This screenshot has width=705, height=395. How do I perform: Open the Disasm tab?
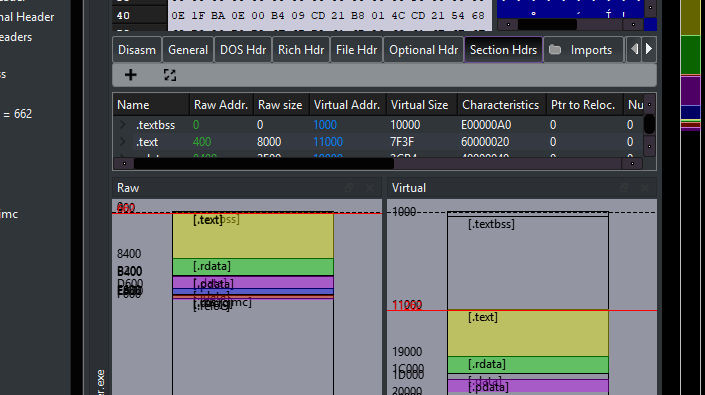137,50
